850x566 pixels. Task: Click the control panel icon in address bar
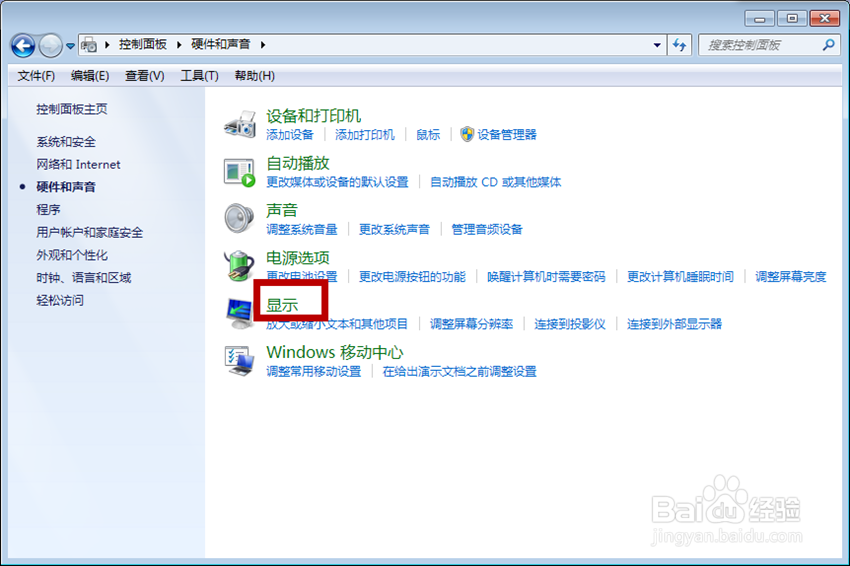(x=89, y=45)
